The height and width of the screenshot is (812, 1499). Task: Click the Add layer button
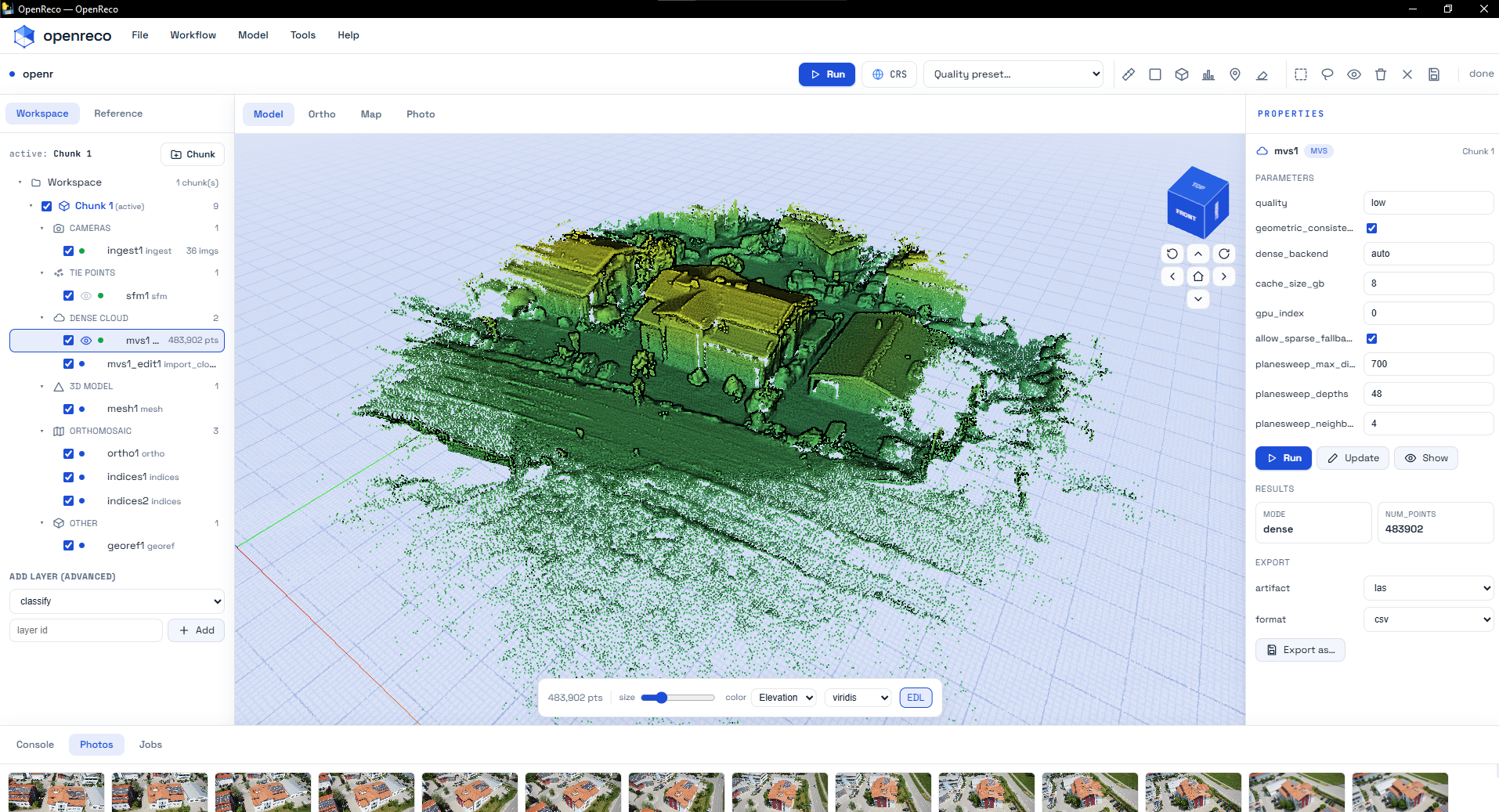[196, 630]
